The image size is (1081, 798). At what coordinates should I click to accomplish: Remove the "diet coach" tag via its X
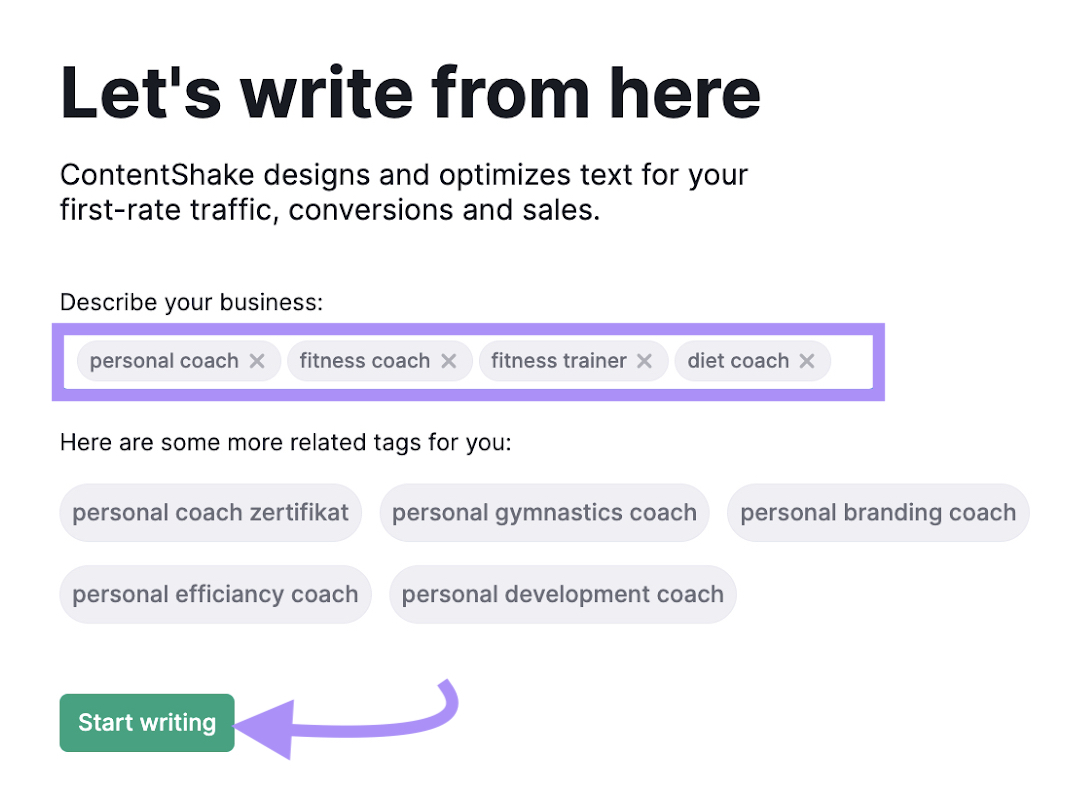[806, 360]
